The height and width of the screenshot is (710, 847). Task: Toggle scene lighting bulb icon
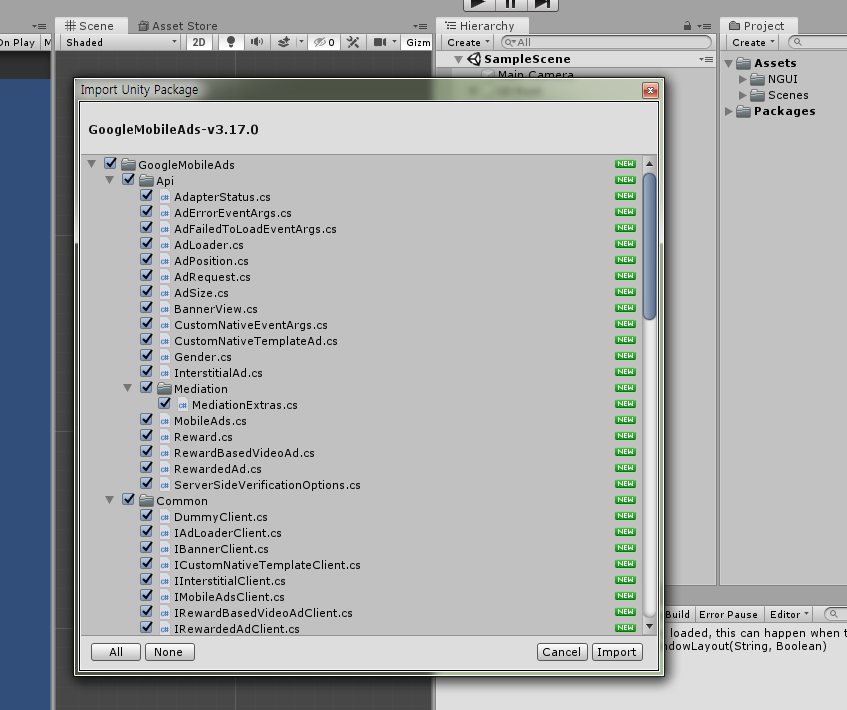(231, 42)
